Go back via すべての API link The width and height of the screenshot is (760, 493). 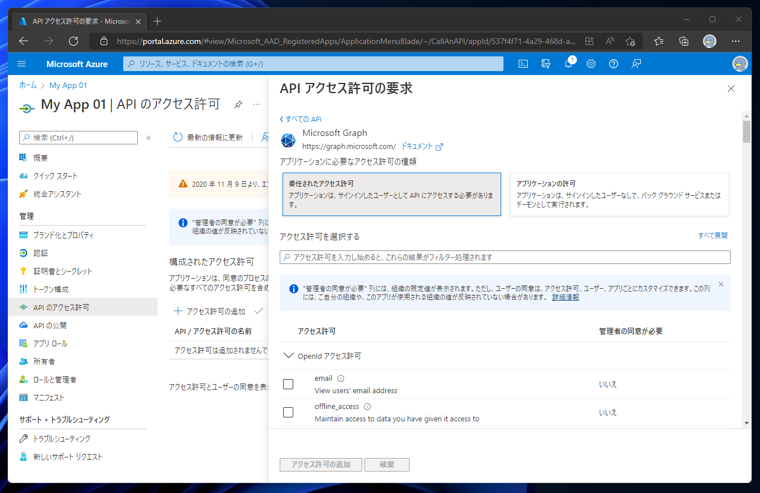(301, 119)
